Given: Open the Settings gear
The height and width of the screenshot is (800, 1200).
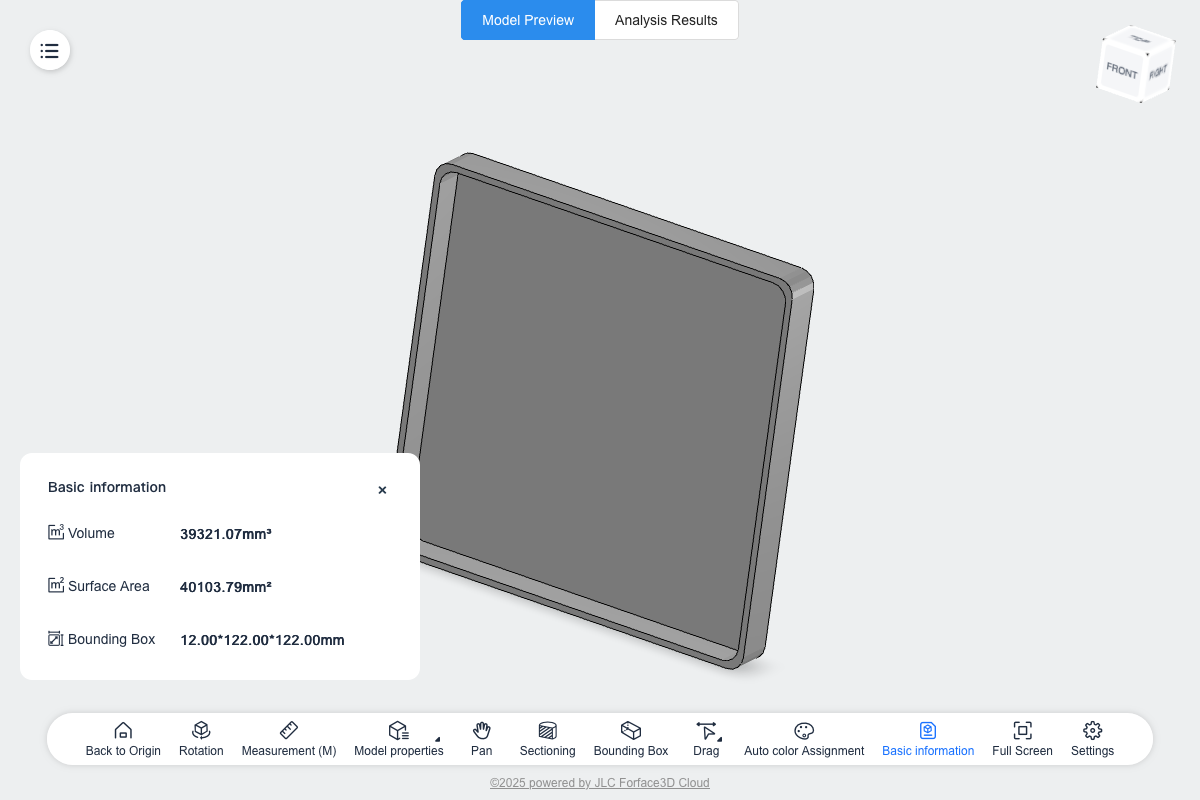Looking at the screenshot, I should pyautogui.click(x=1092, y=739).
